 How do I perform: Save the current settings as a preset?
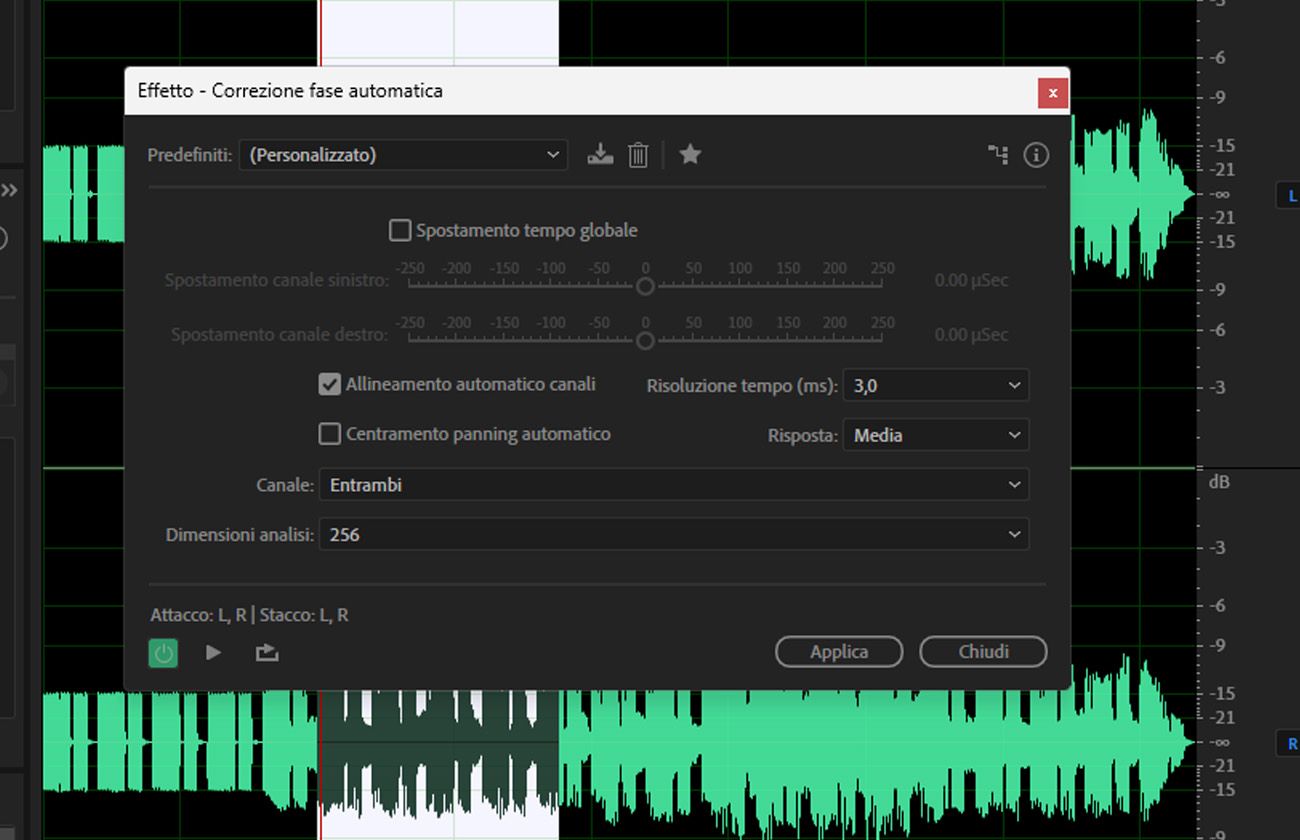[600, 155]
